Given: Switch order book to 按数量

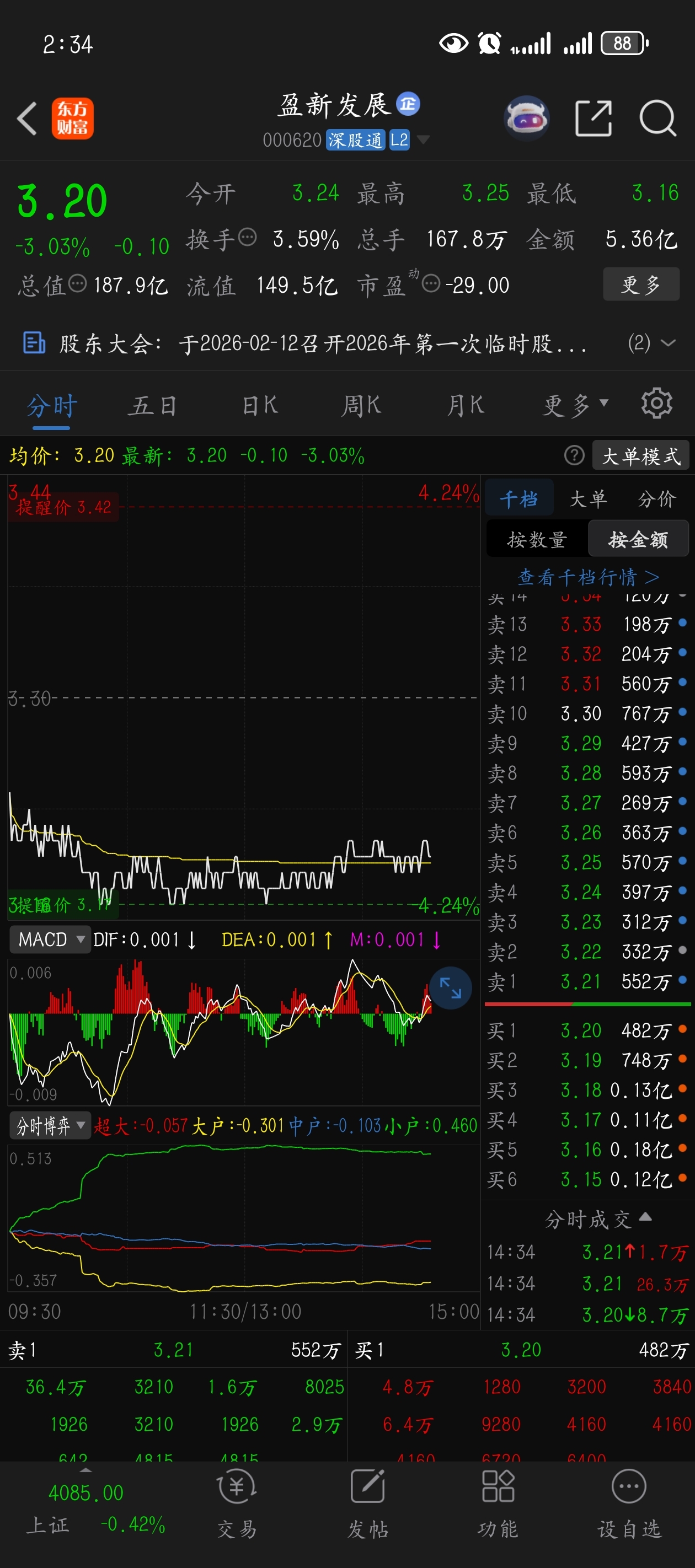Looking at the screenshot, I should (537, 539).
